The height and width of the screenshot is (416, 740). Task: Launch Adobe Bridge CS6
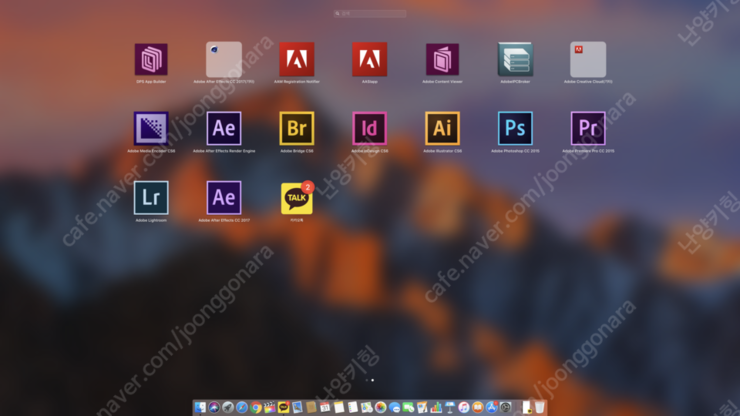click(296, 129)
